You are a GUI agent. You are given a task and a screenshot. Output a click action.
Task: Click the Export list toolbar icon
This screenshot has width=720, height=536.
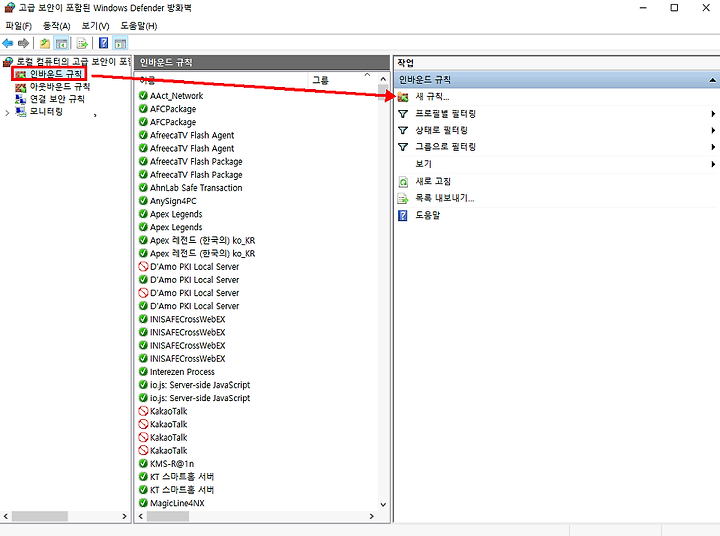[x=82, y=43]
